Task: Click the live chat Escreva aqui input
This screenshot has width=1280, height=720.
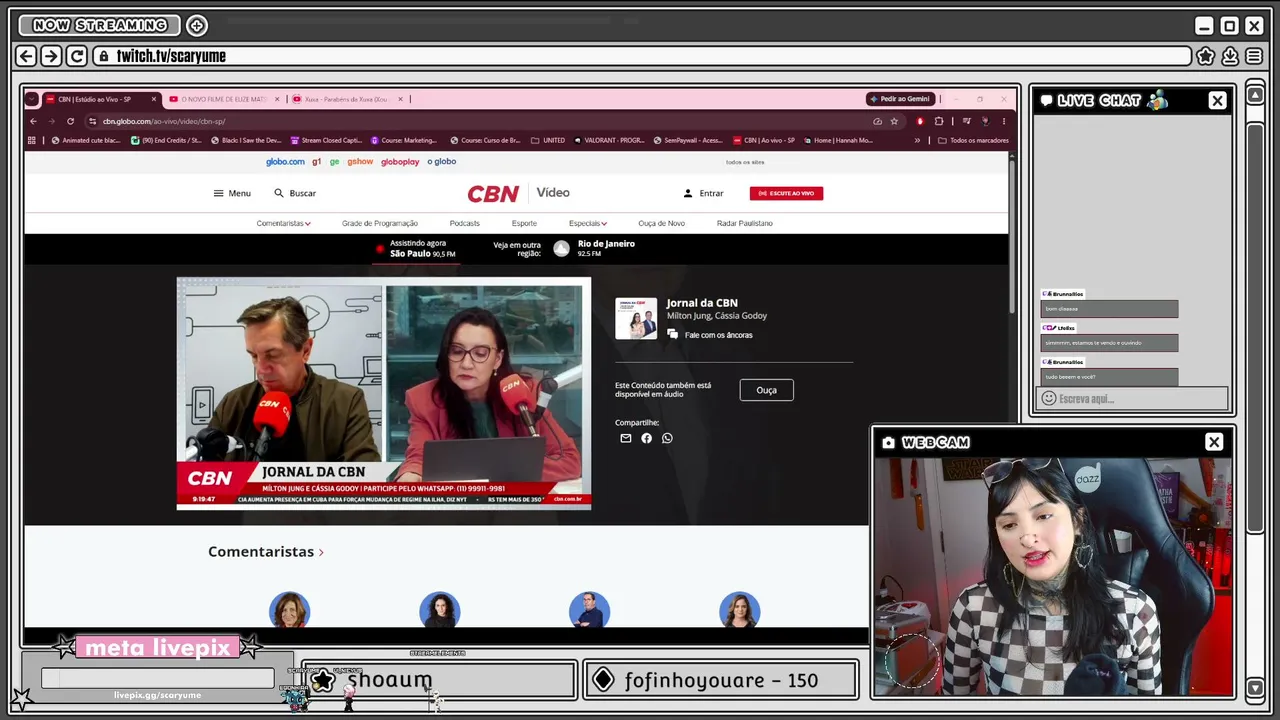Action: pyautogui.click(x=1133, y=399)
